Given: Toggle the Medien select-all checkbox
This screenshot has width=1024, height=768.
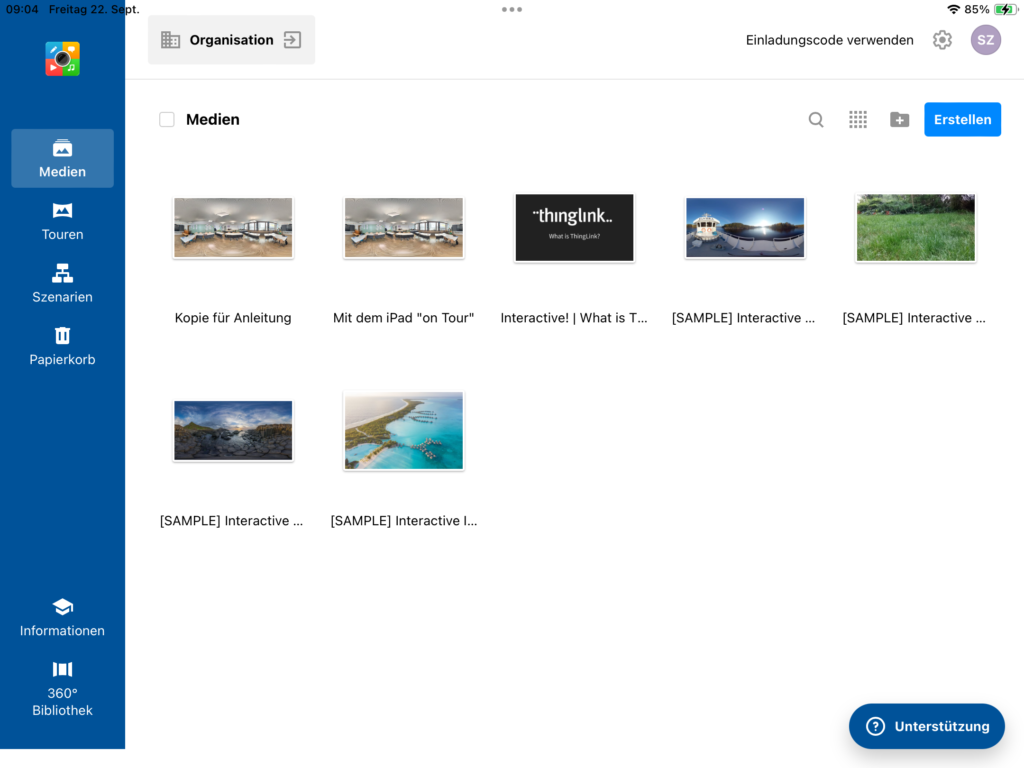Looking at the screenshot, I should click(x=167, y=120).
